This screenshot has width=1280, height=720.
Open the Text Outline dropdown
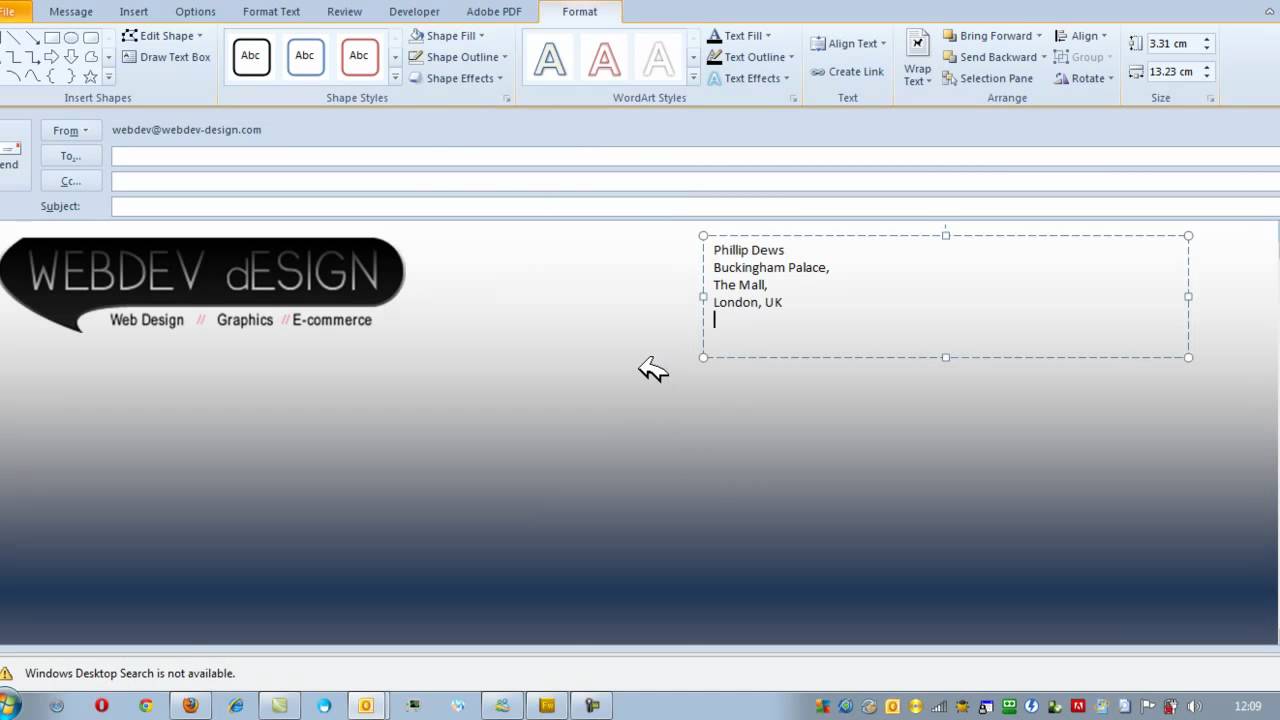coord(751,57)
